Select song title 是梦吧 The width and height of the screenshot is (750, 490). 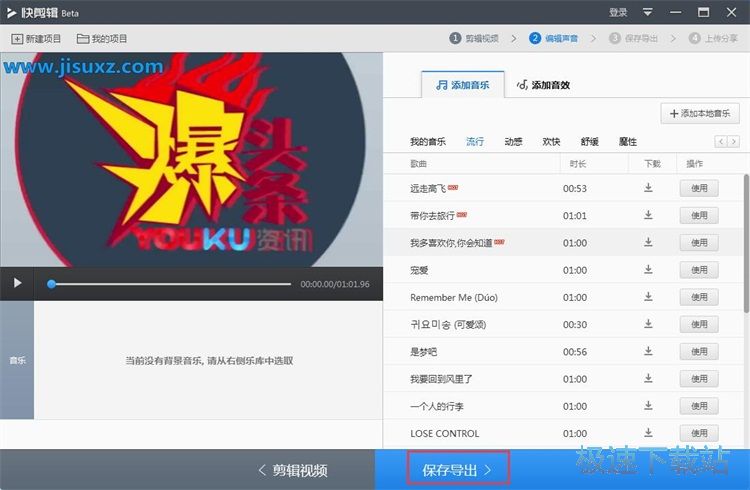(x=423, y=352)
